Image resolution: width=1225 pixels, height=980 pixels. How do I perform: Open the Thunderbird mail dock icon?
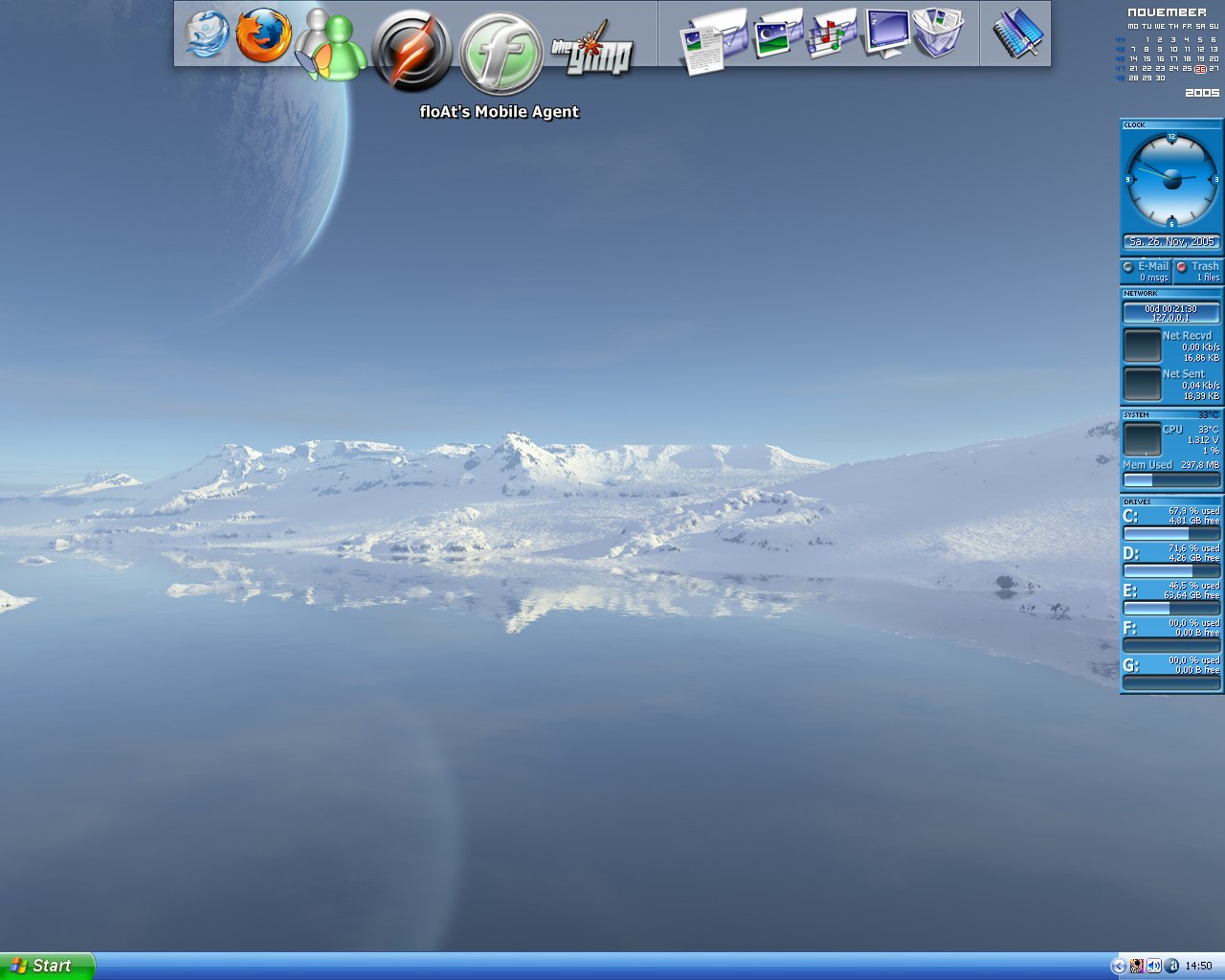pyautogui.click(x=208, y=33)
